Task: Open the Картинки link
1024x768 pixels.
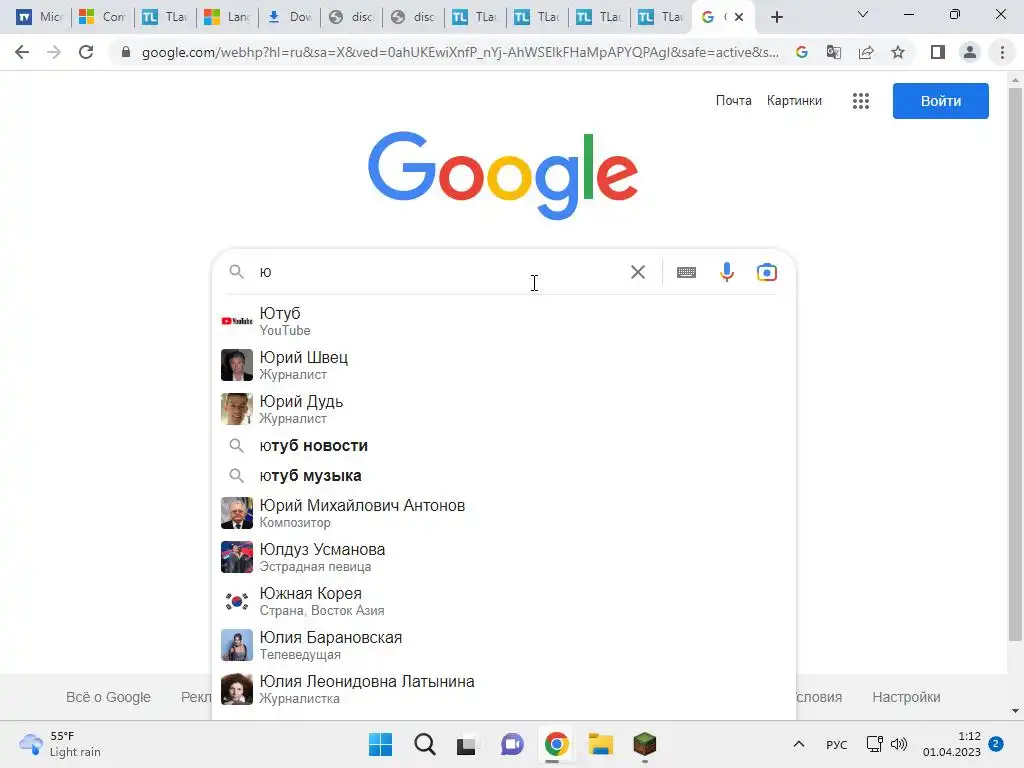Action: [x=794, y=101]
